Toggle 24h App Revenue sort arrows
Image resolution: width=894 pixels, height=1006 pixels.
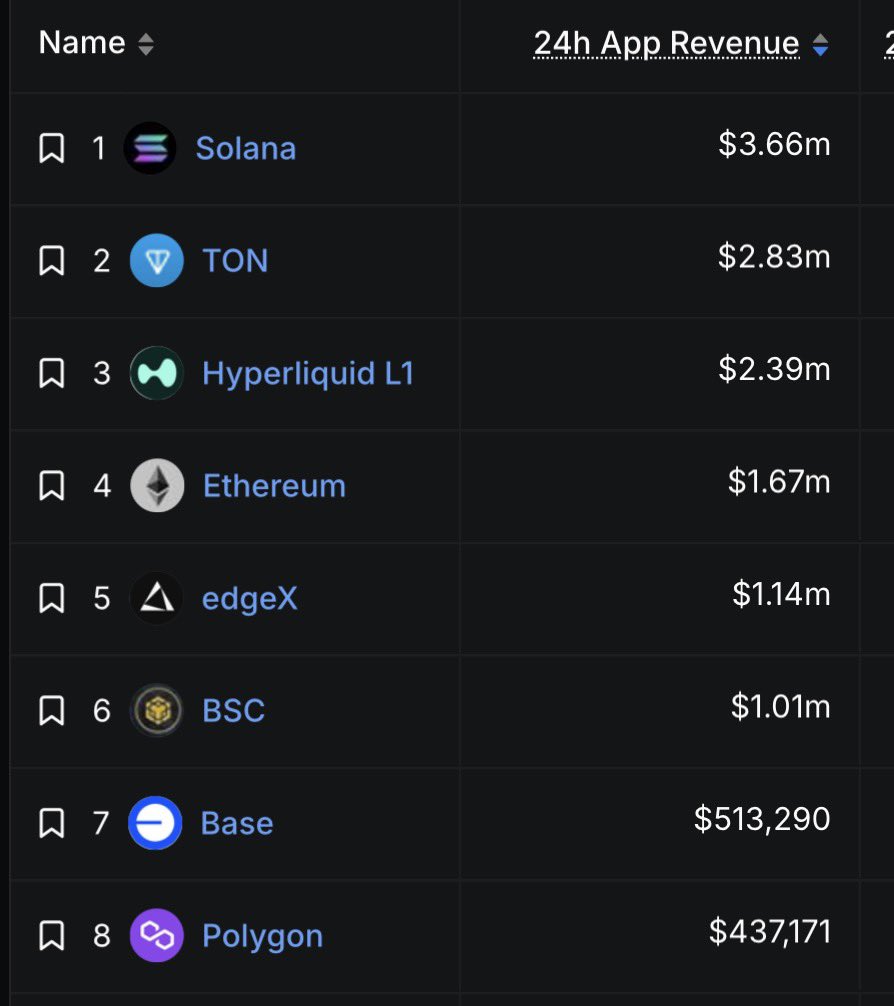(821, 44)
